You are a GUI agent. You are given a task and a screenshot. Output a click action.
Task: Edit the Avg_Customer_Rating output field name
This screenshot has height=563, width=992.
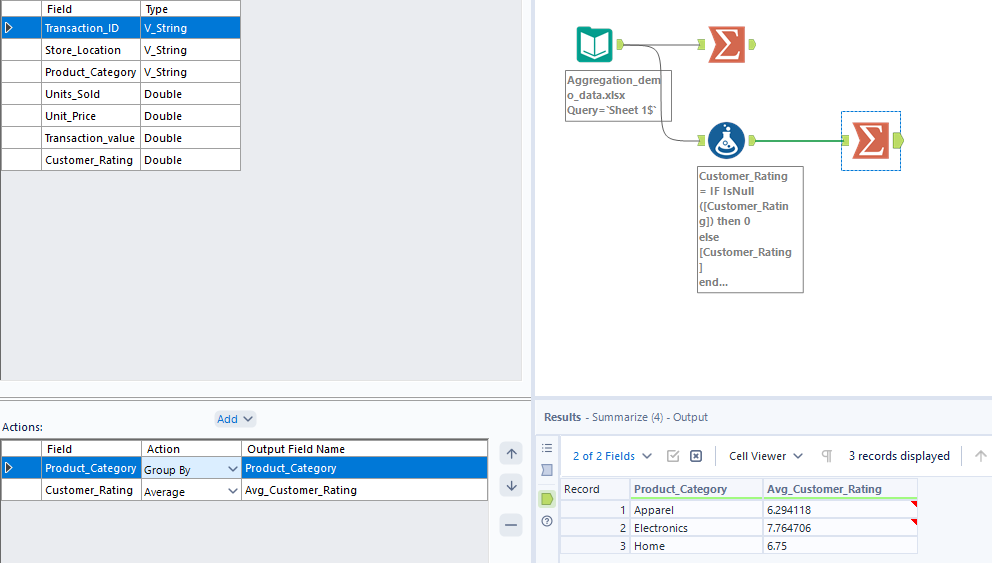point(363,490)
